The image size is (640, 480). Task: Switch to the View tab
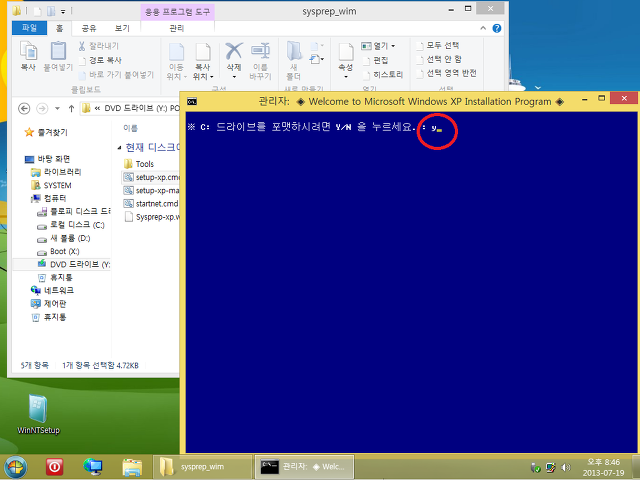click(122, 28)
